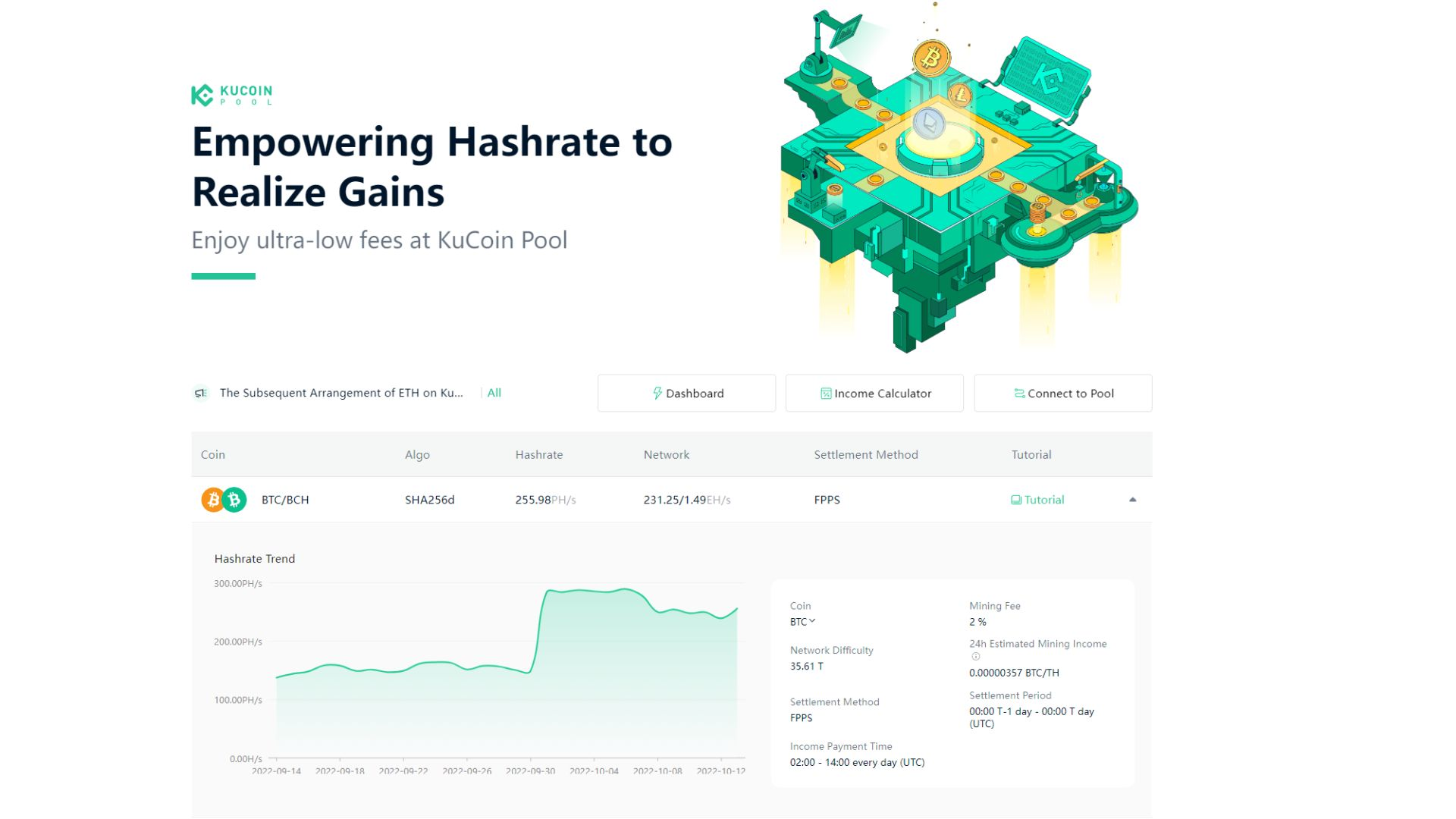This screenshot has width=1456, height=819.
Task: Open the ETH arrangement announcement text
Action: (341, 393)
